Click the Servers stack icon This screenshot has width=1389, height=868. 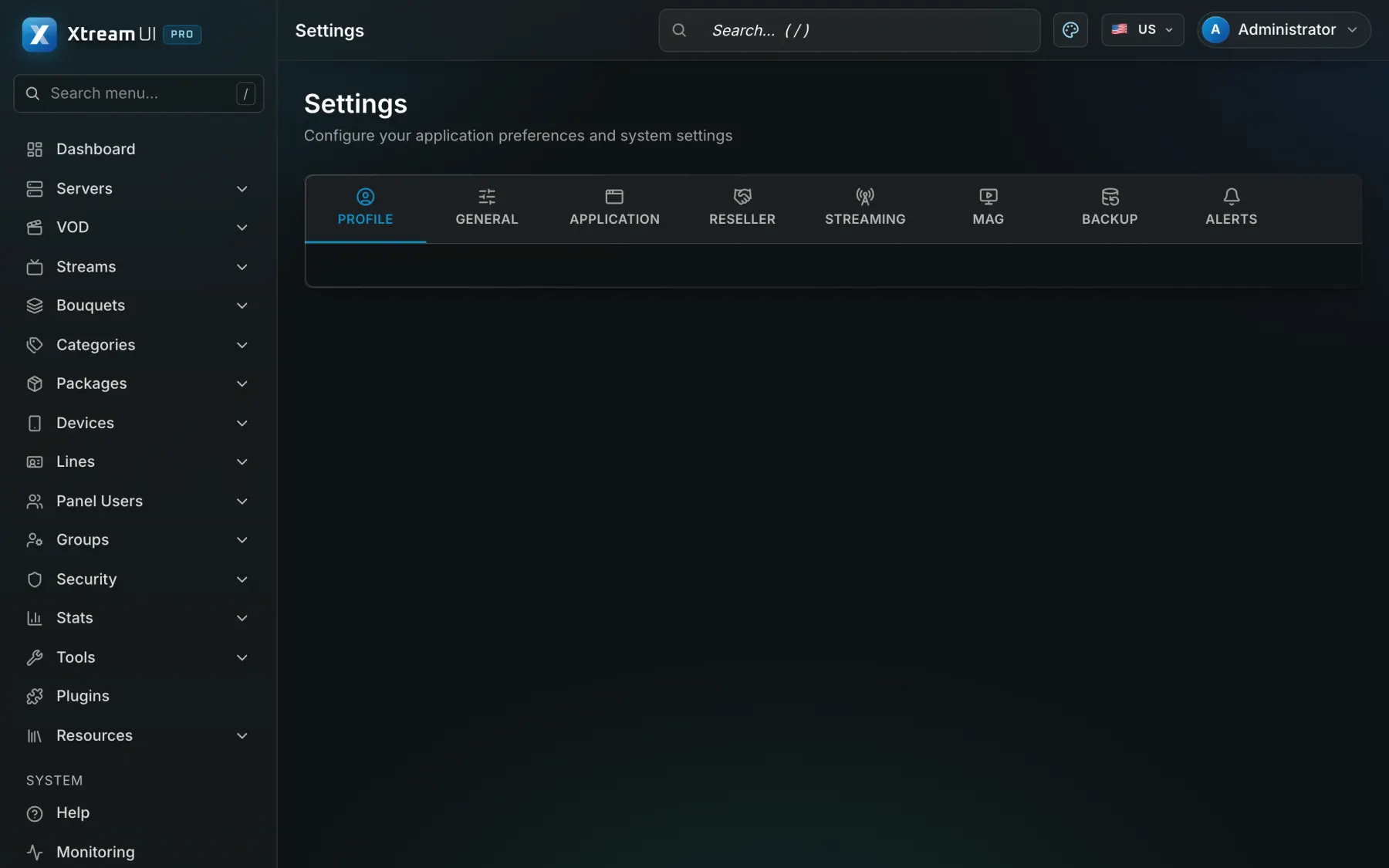[x=35, y=188]
